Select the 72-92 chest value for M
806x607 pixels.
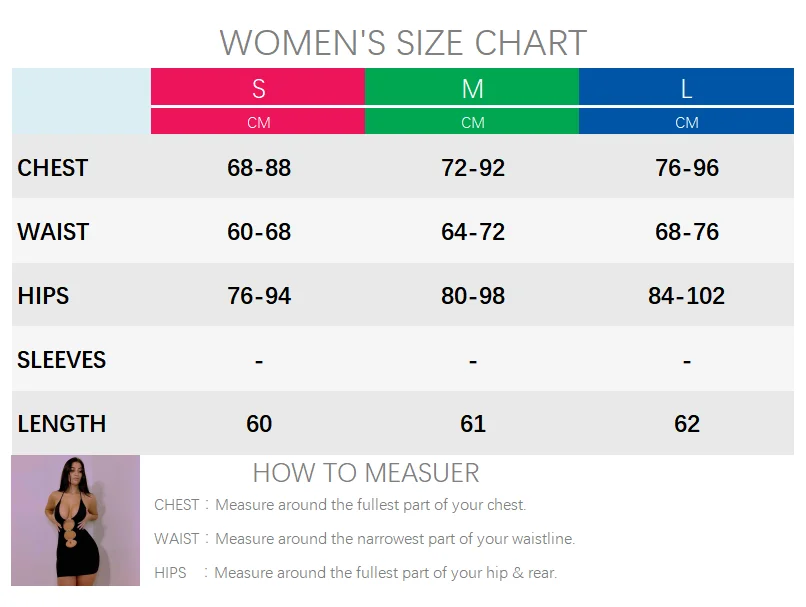click(473, 168)
